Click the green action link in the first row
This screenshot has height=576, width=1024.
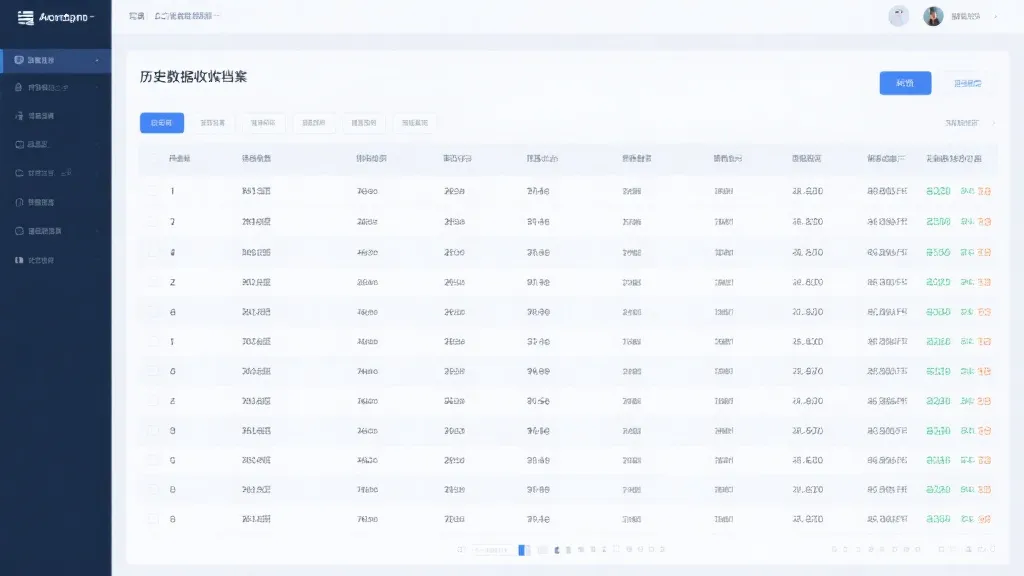pos(938,191)
